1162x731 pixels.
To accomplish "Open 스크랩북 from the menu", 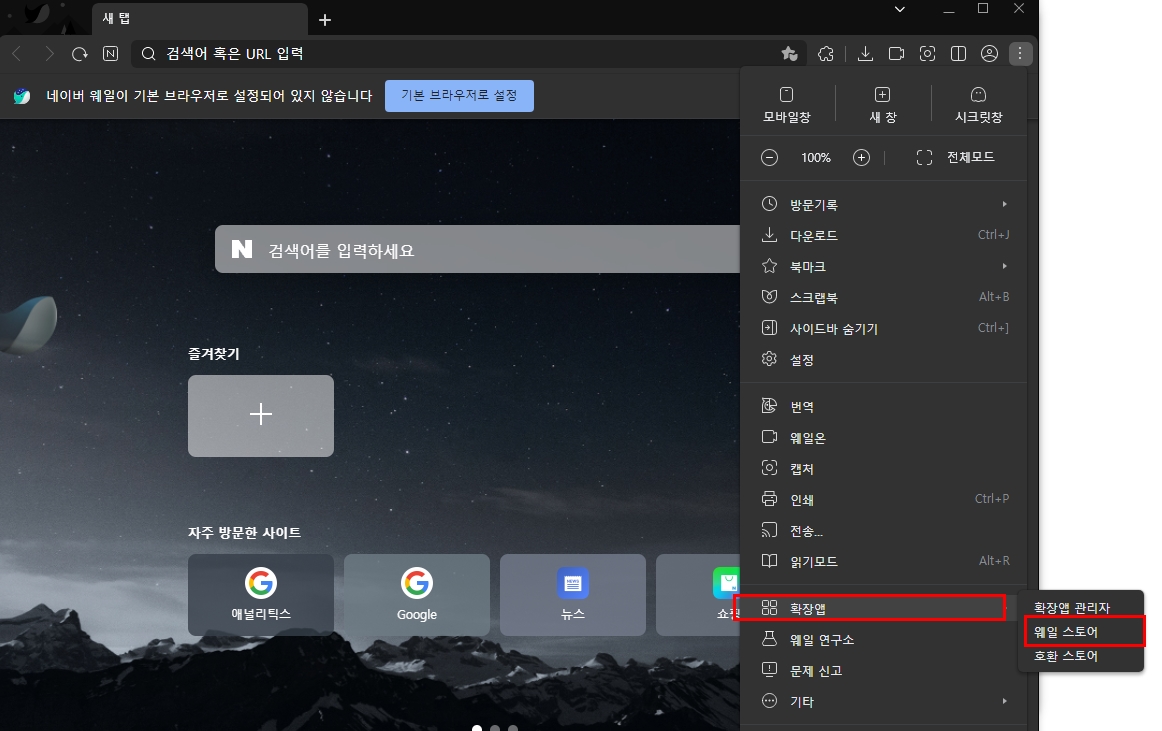I will pyautogui.click(x=883, y=297).
